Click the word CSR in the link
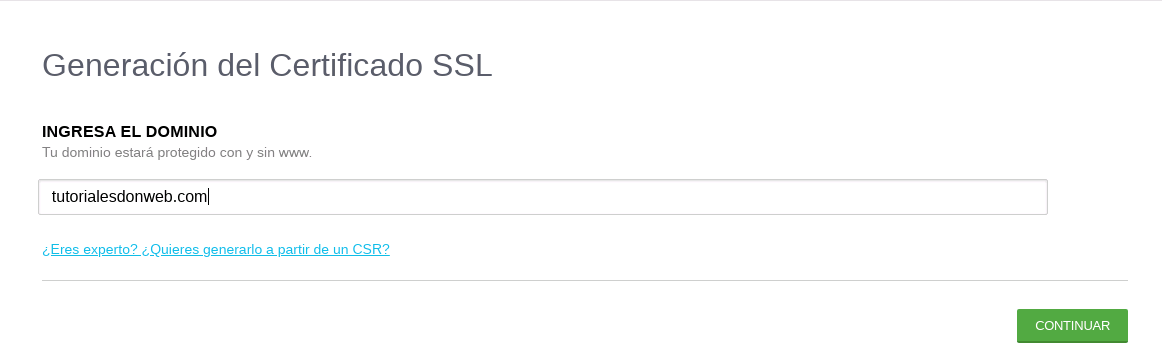Viewport: 1162px width, 361px height. (371, 249)
